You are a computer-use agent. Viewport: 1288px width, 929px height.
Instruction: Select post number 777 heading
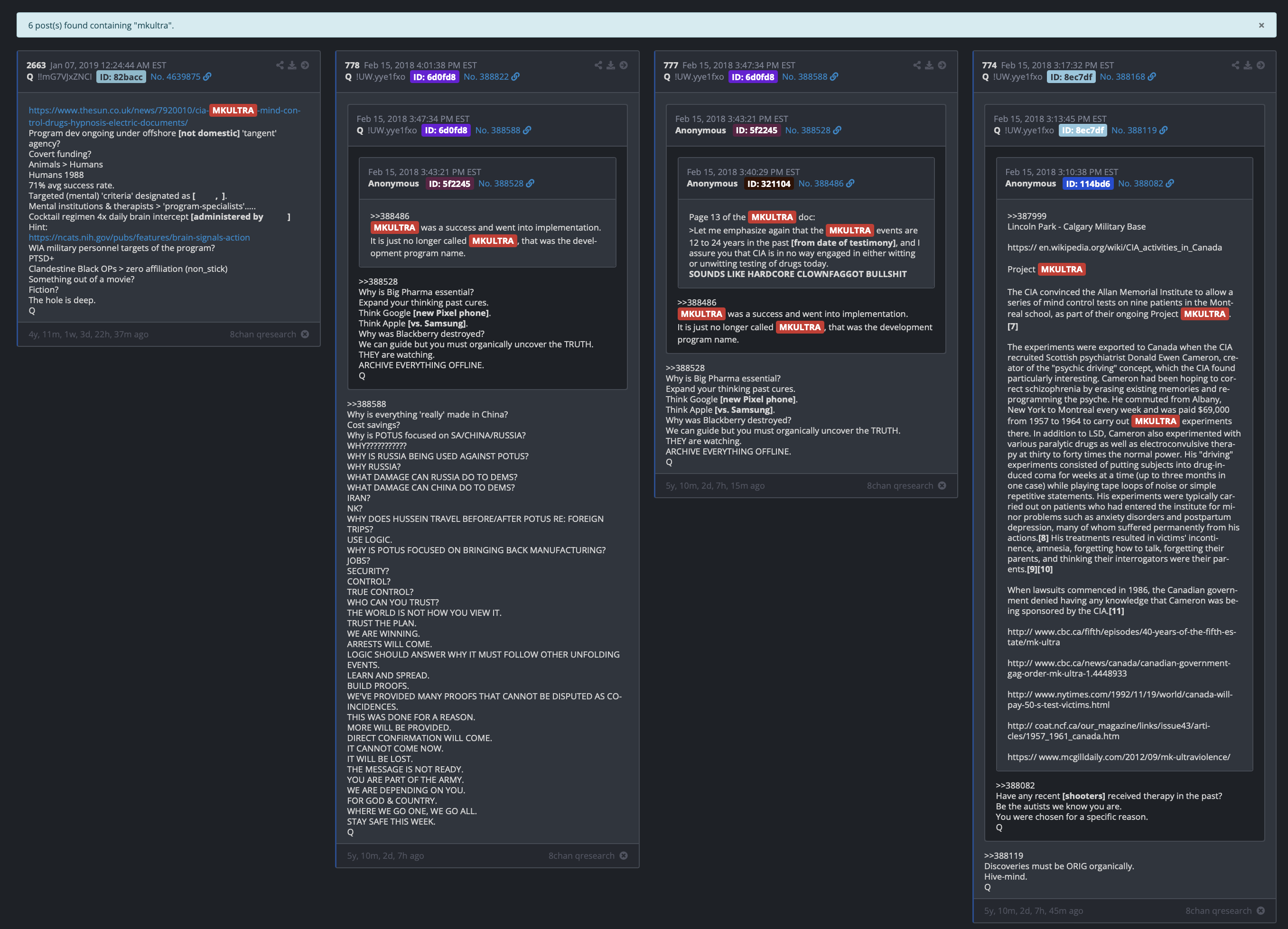coord(671,65)
